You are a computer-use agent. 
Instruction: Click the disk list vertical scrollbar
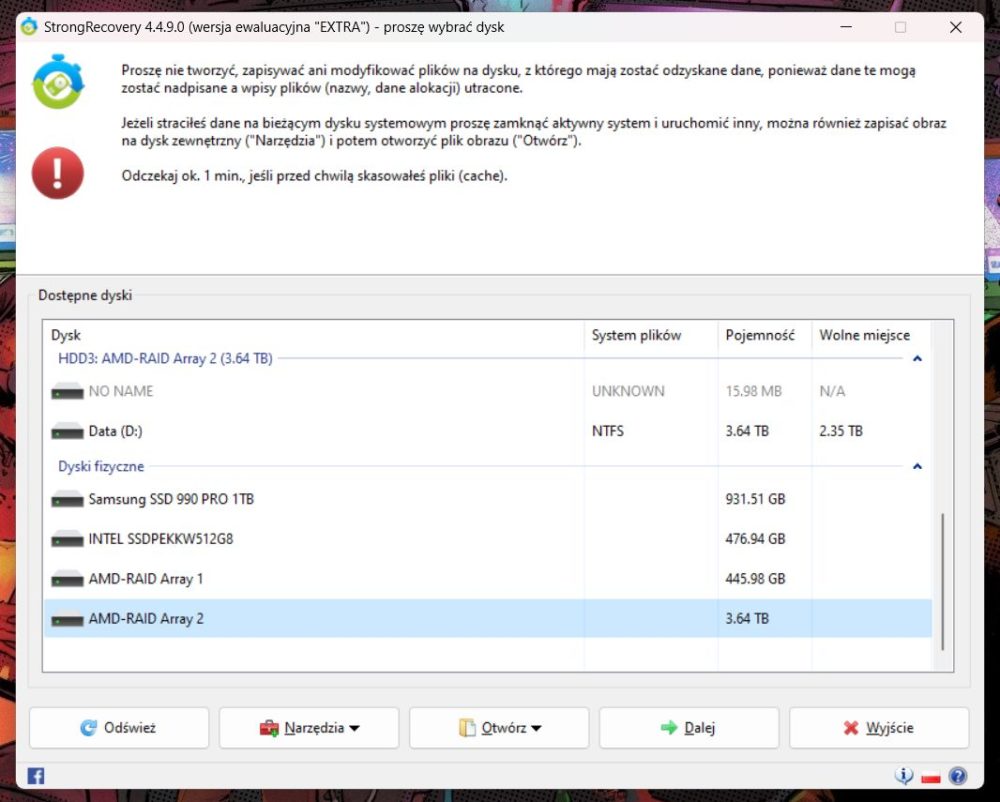pyautogui.click(x=943, y=581)
